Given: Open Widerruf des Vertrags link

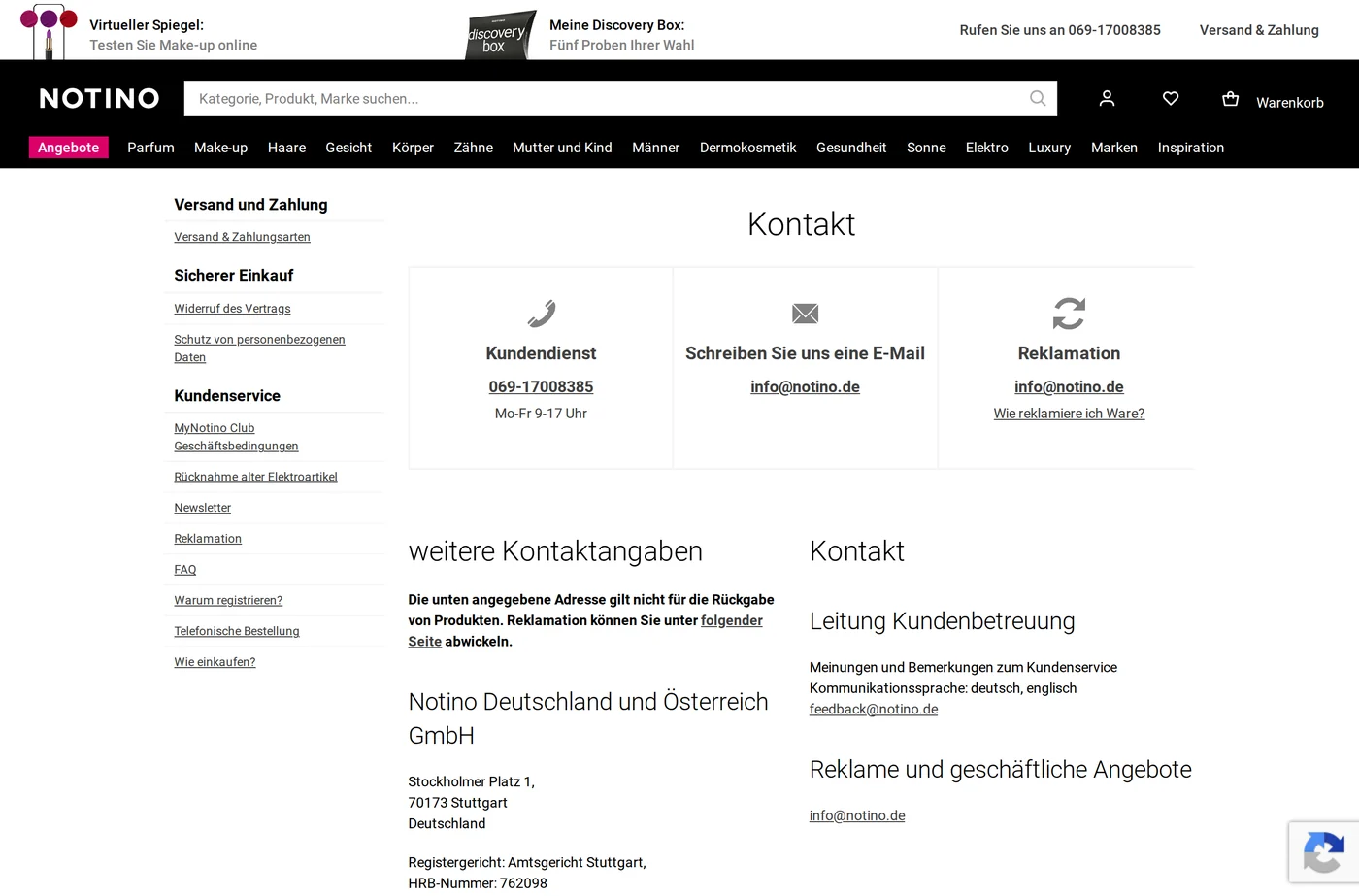Looking at the screenshot, I should pos(232,309).
